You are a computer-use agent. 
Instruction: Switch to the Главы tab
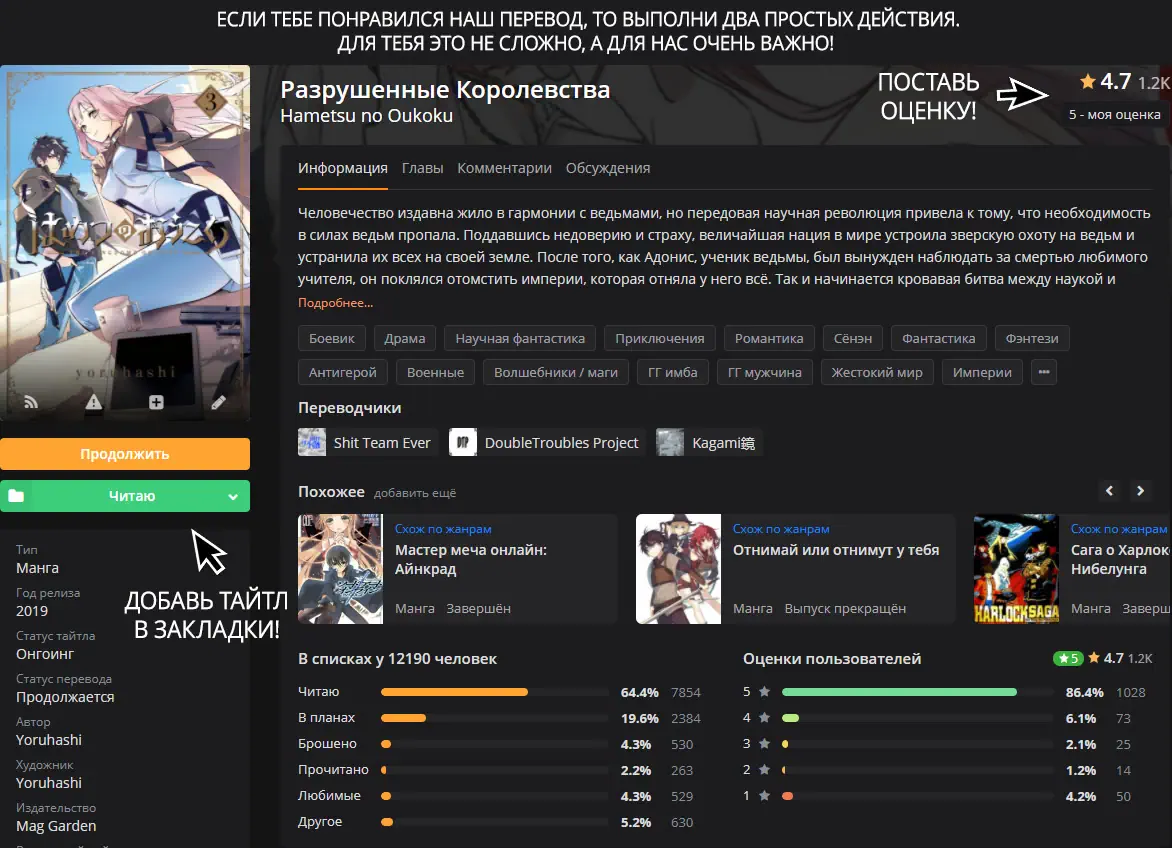tap(422, 168)
